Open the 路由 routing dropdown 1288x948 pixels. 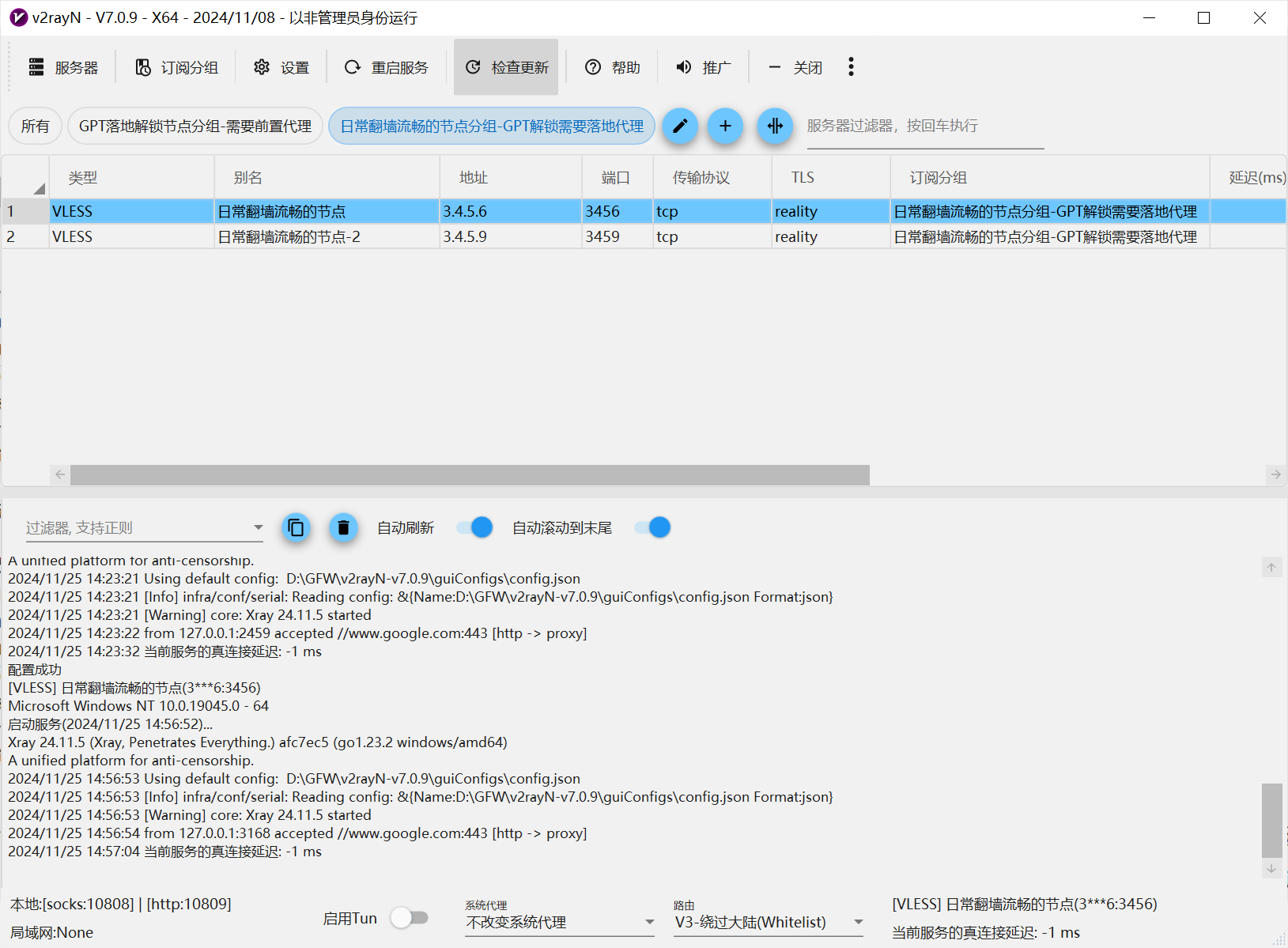[768, 922]
